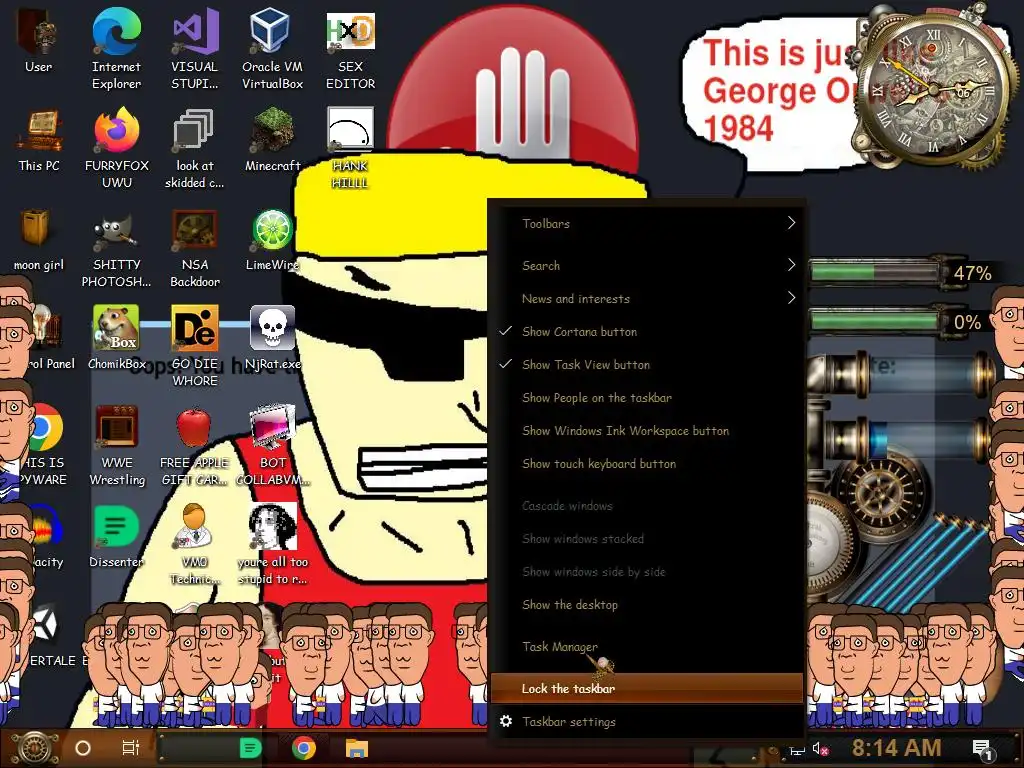Toggle Lock the taskbar option

point(647,688)
